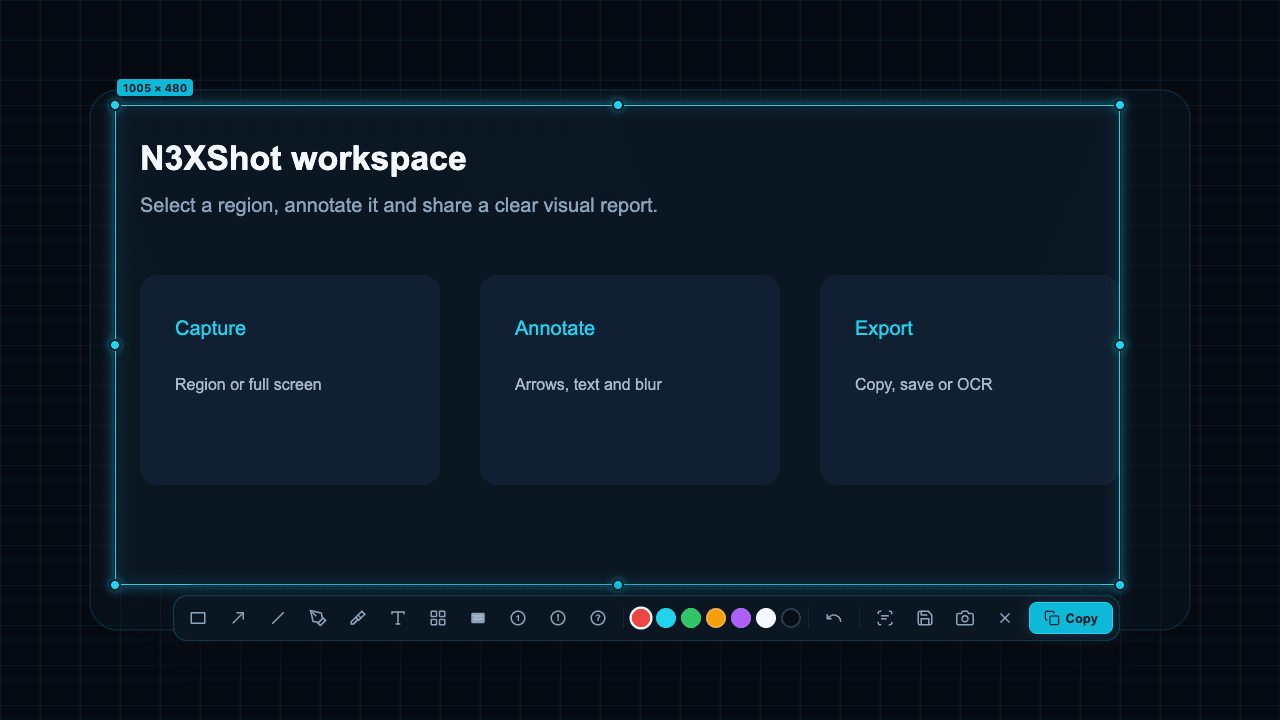Click the left-middle selection handle

[115, 345]
